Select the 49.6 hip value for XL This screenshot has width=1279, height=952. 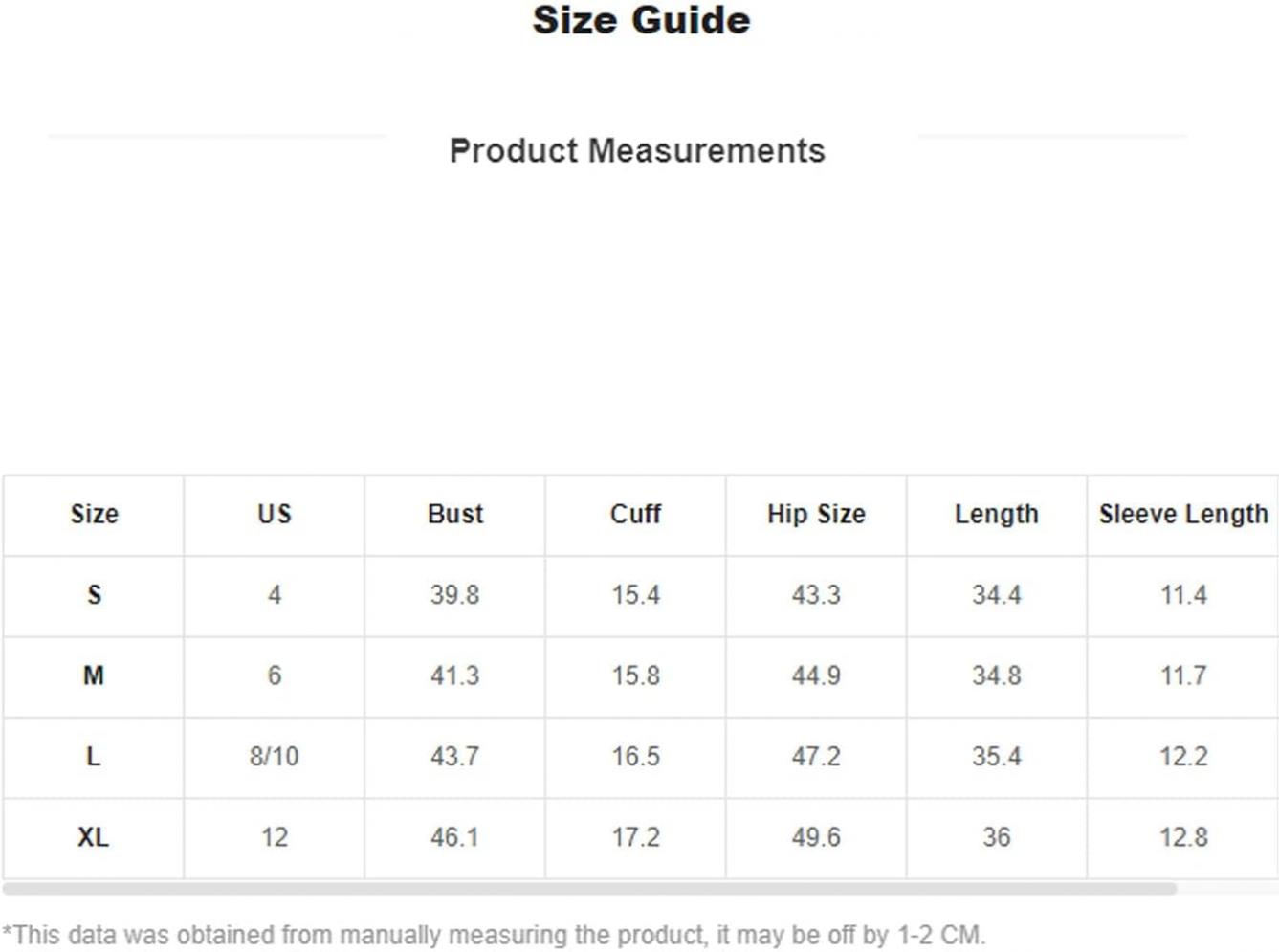(x=816, y=837)
